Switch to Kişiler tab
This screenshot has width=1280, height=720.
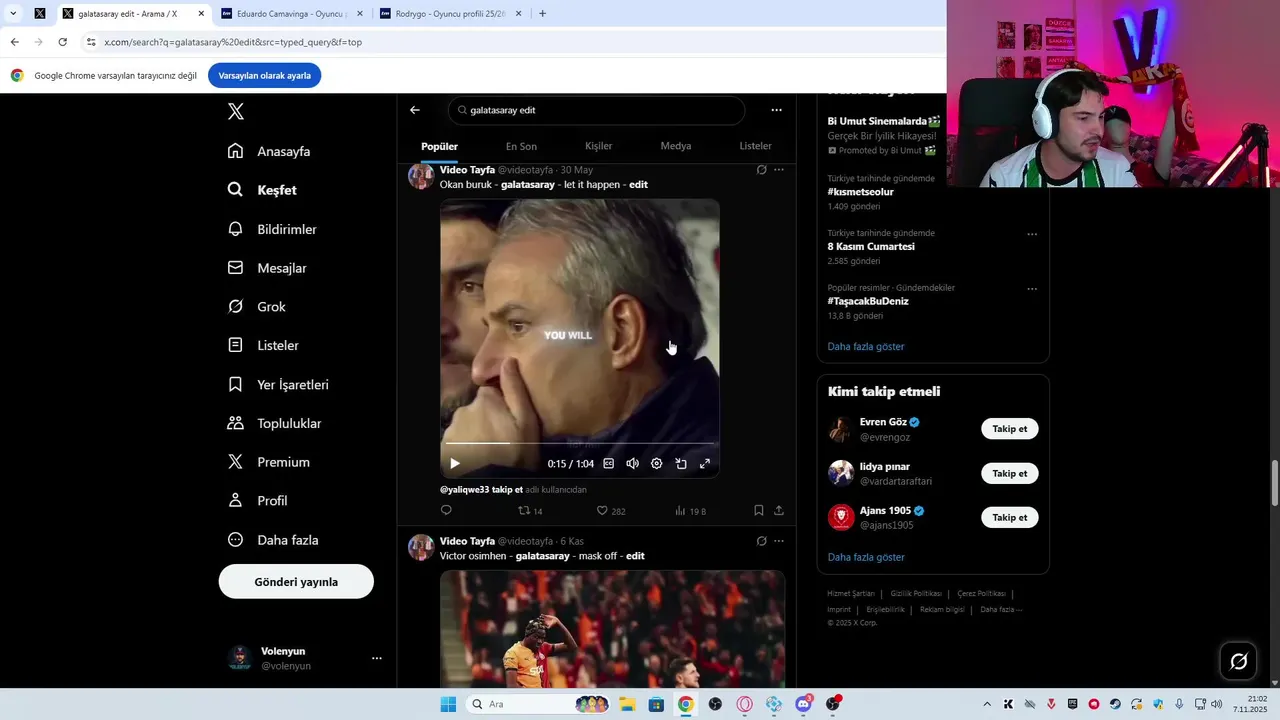(x=598, y=146)
